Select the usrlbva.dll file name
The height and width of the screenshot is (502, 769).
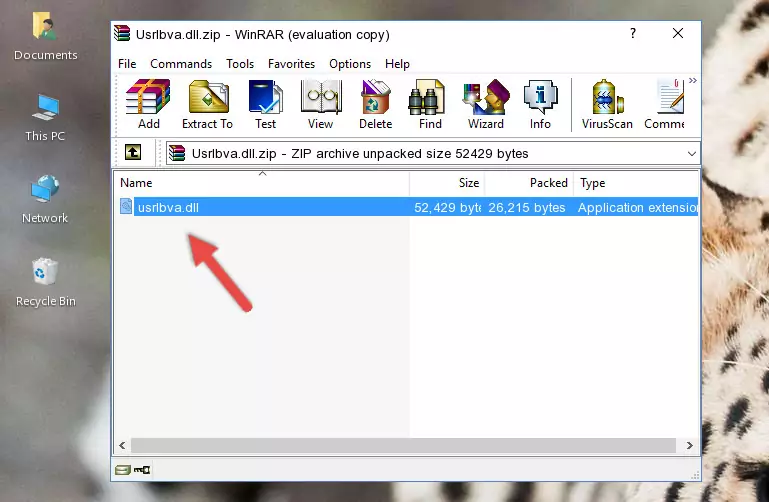tap(168, 207)
